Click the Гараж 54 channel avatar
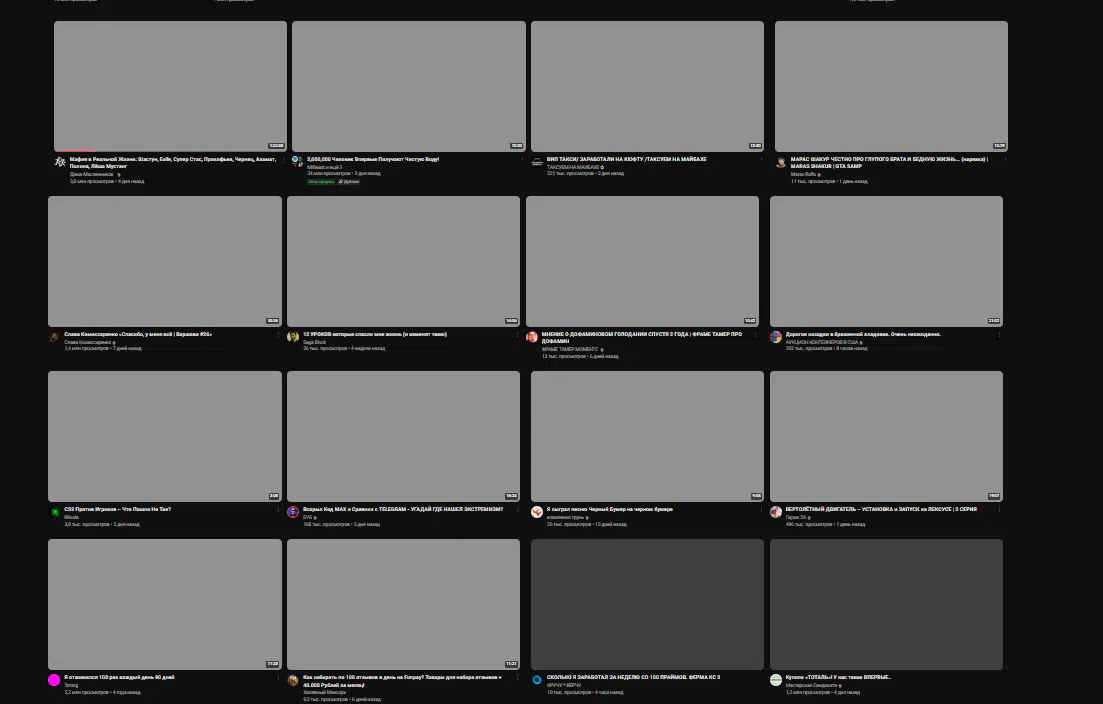The image size is (1103, 704). point(776,512)
